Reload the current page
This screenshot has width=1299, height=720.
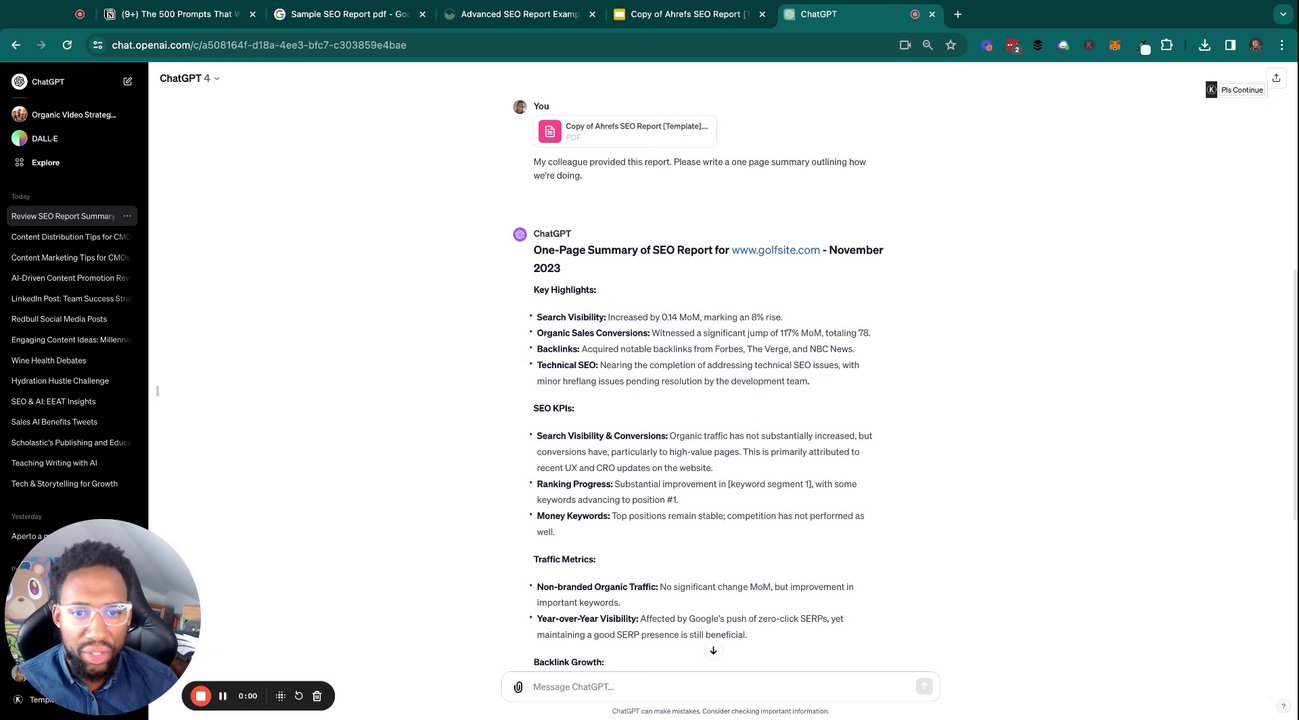coord(67,45)
